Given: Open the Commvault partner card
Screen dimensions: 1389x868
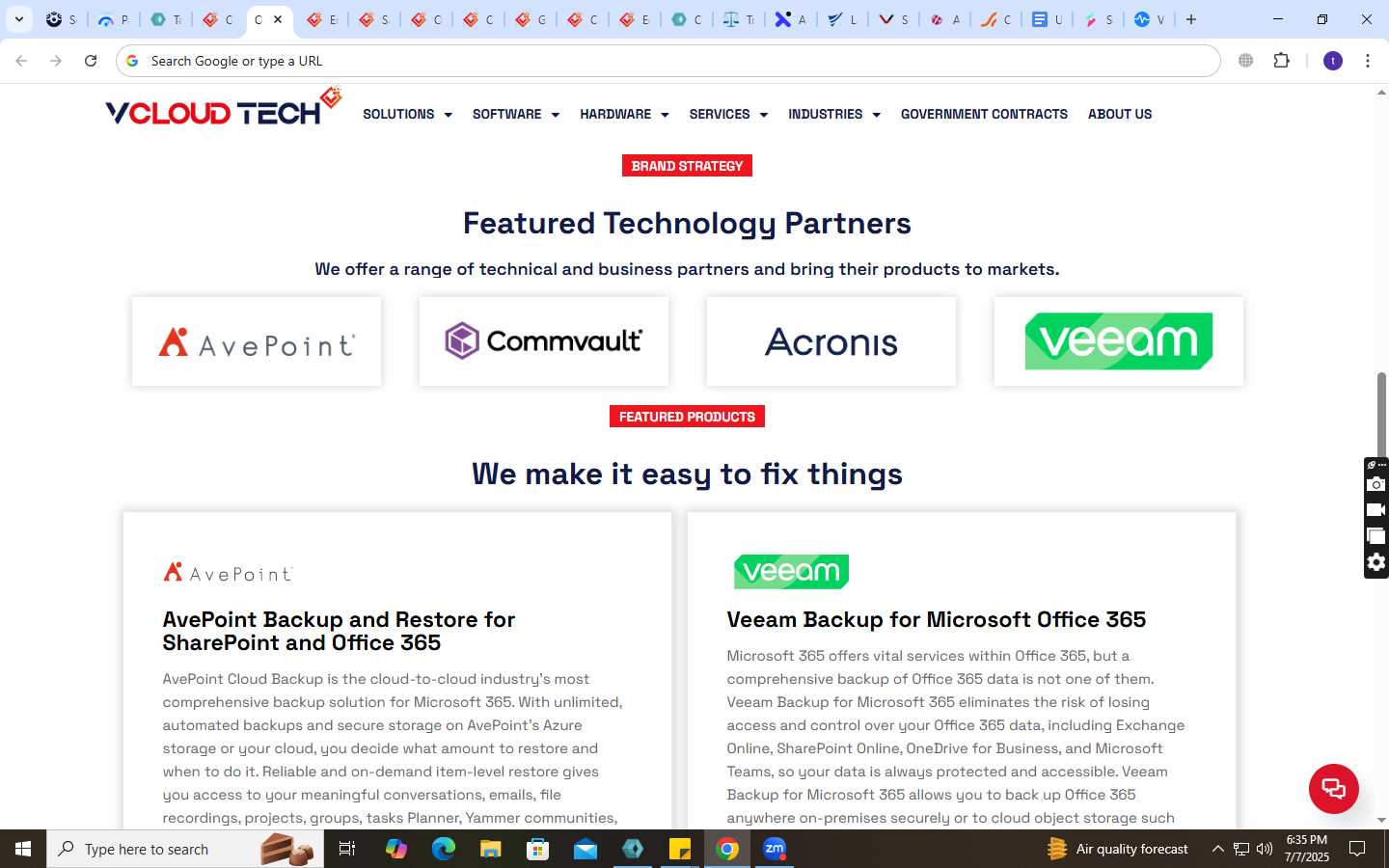Looking at the screenshot, I should pos(544,341).
